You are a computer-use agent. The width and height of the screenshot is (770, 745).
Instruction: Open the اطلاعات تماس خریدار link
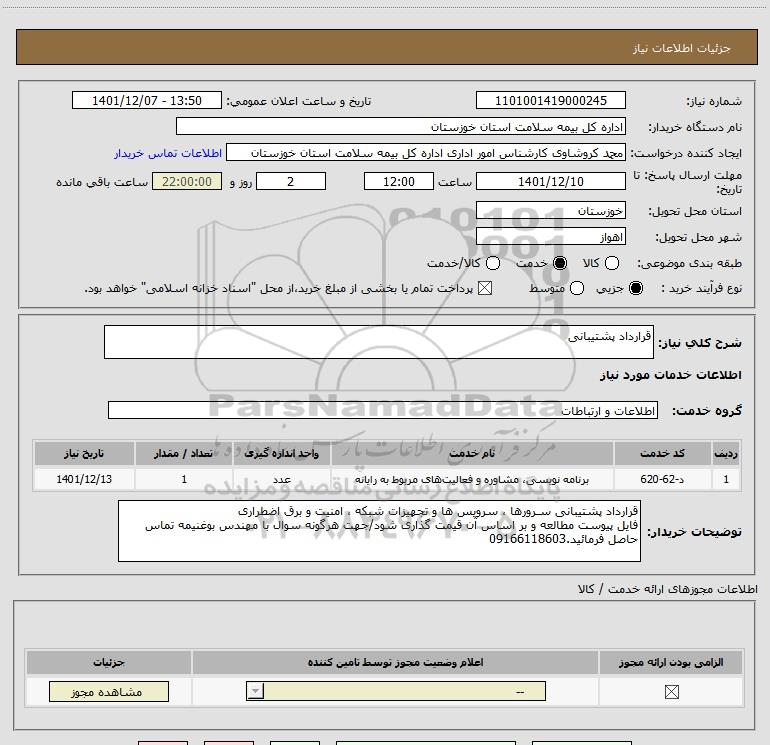coord(168,153)
